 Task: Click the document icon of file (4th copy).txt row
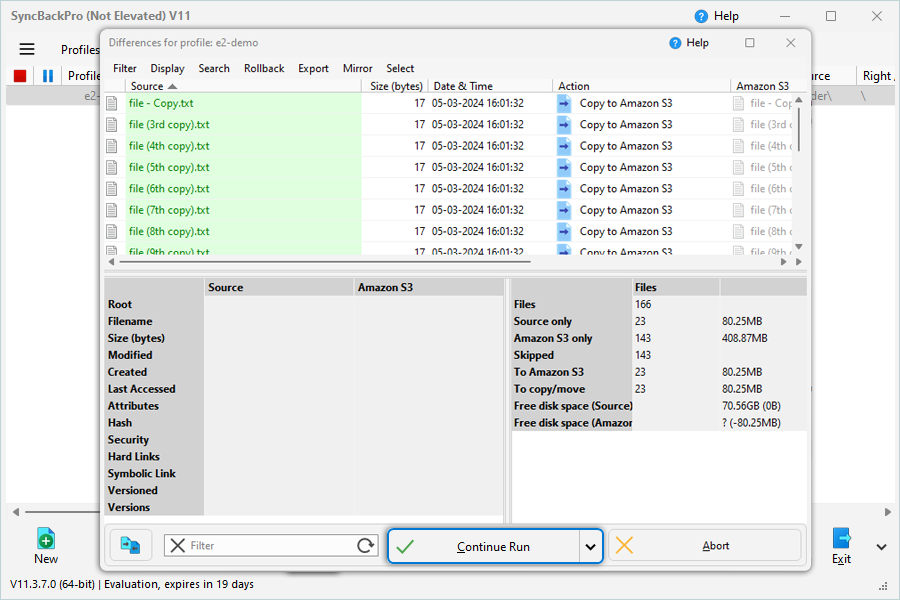point(112,146)
